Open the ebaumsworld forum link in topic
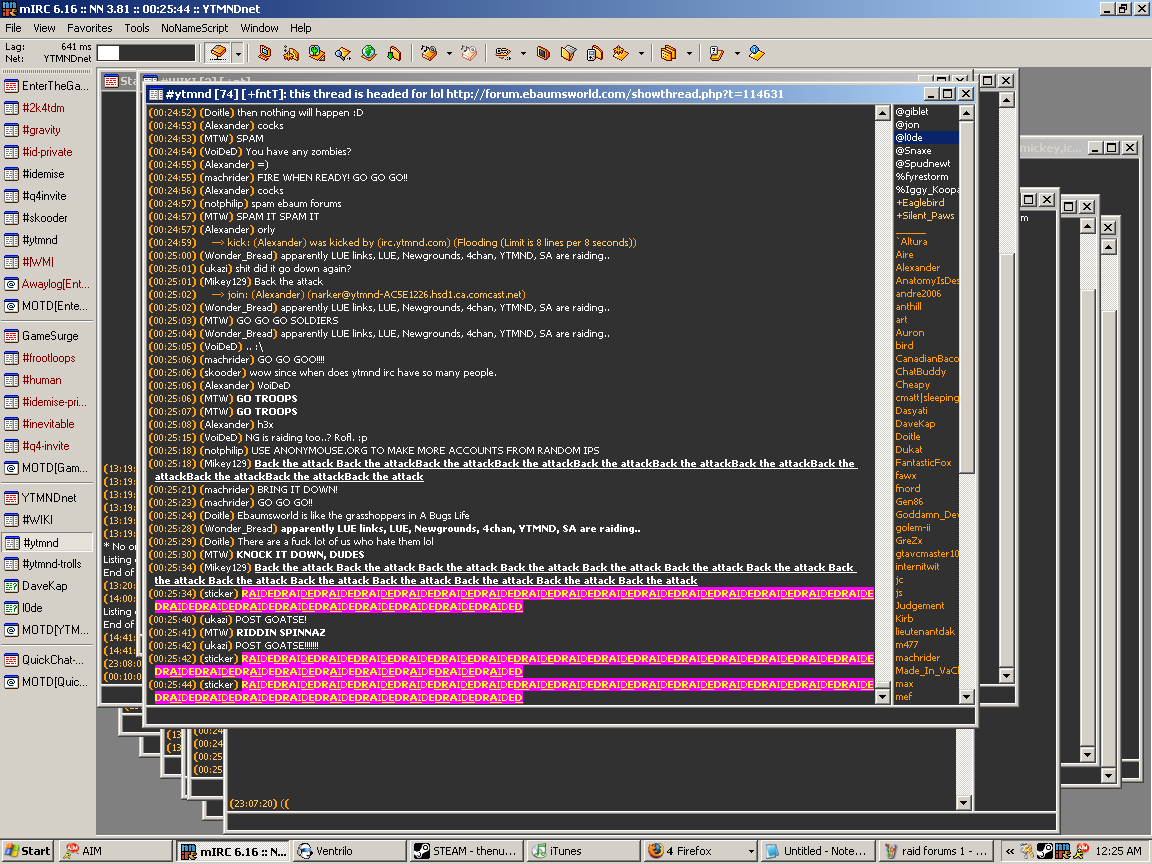 click(x=614, y=94)
